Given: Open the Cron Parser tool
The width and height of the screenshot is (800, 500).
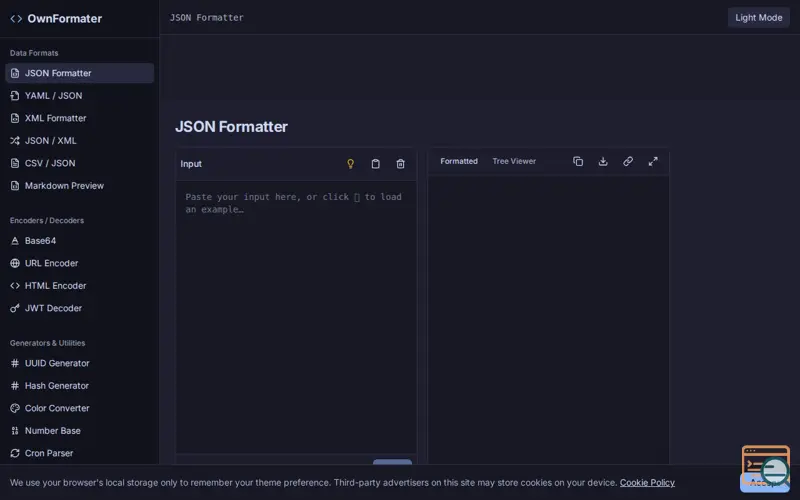Looking at the screenshot, I should pyautogui.click(x=80, y=453).
